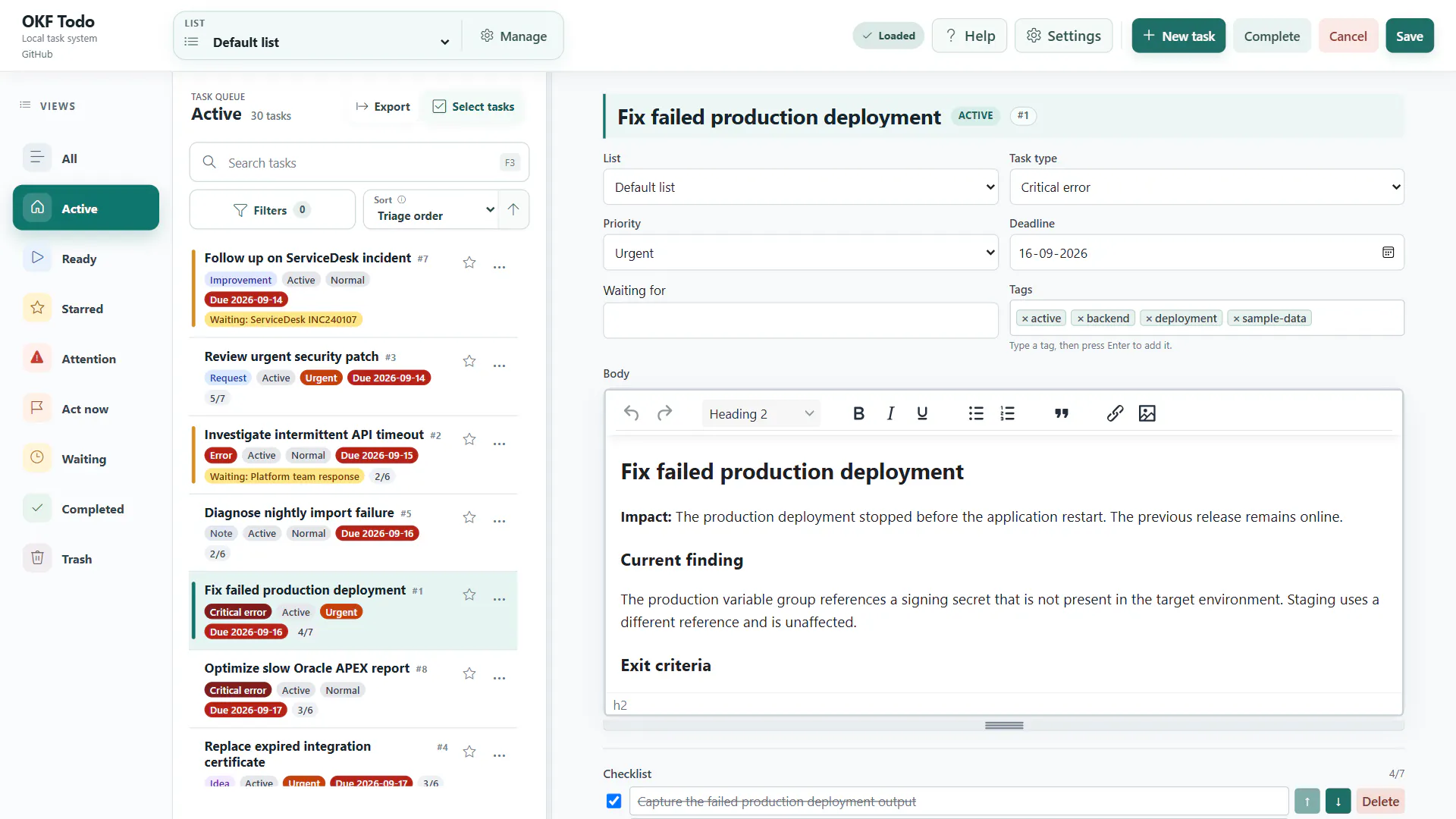1456x819 pixels.
Task: Remove the sample-data tag
Action: [1236, 318]
